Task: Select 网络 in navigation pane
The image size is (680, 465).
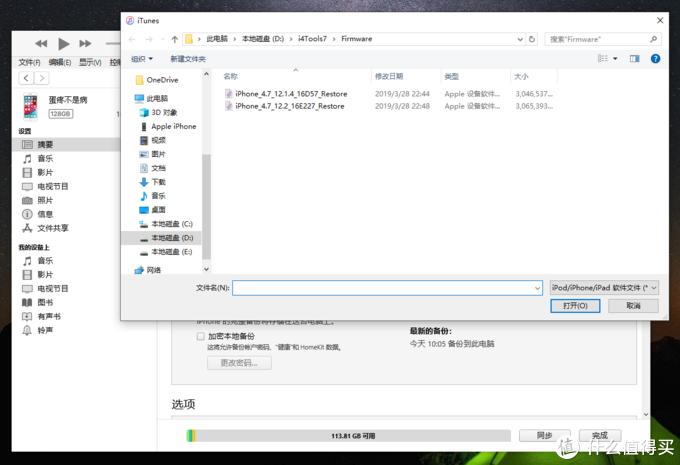Action: coord(154,270)
